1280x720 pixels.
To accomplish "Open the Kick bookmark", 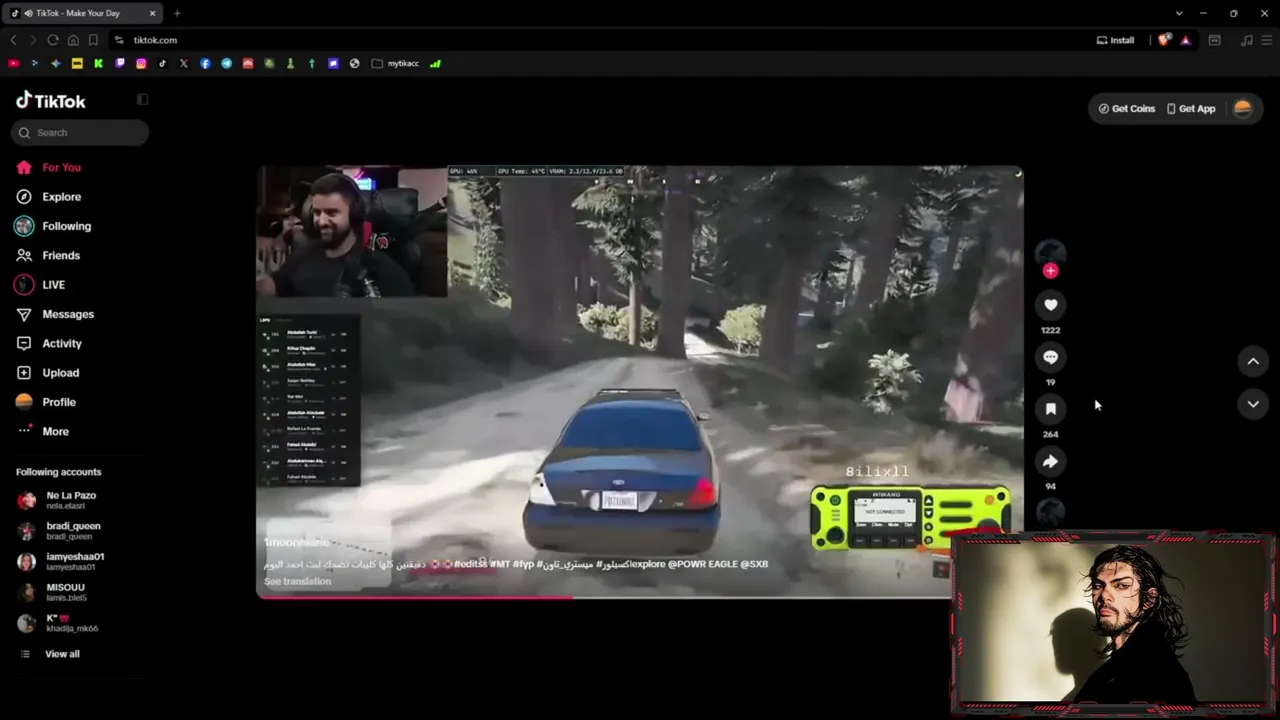I will coord(98,63).
